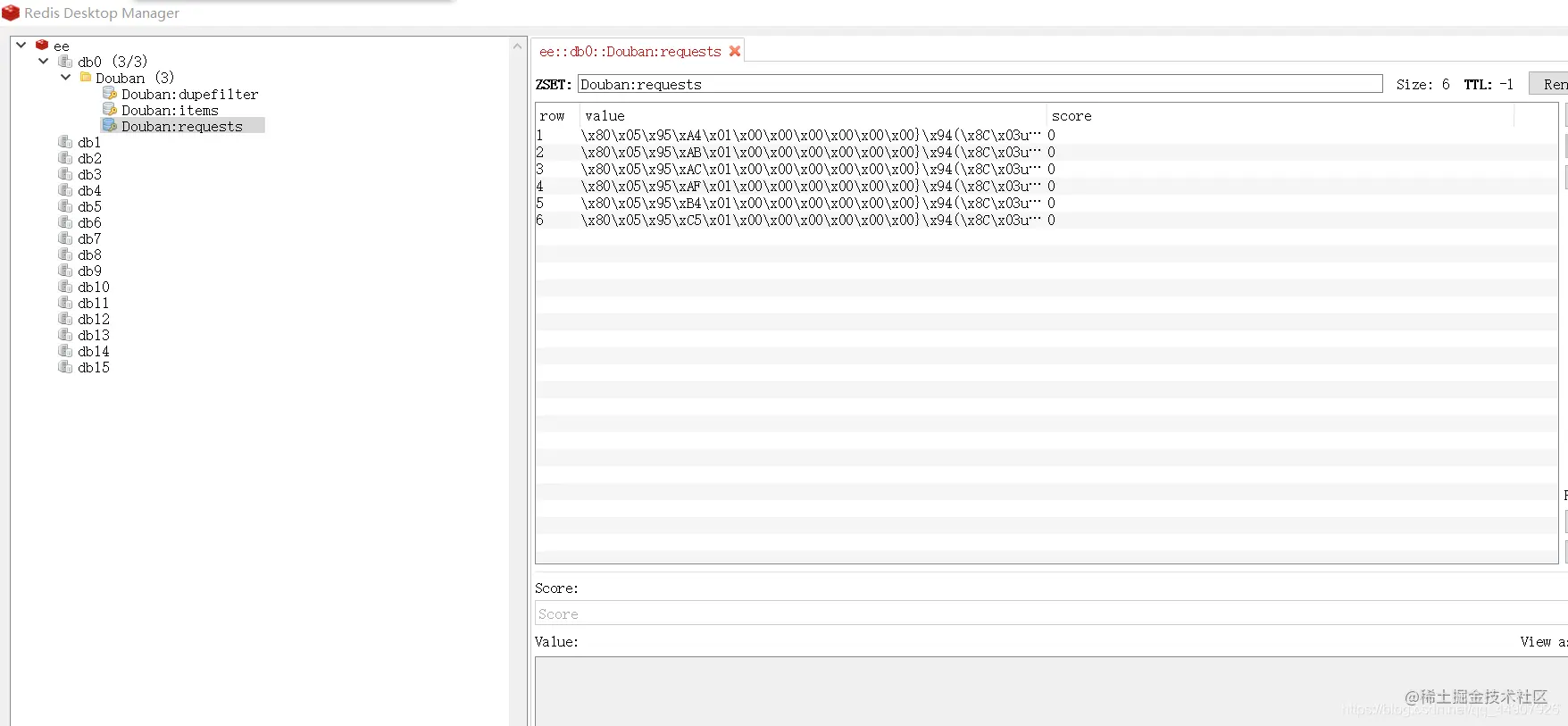
Task: Select the ee connection name
Action: pos(62,46)
